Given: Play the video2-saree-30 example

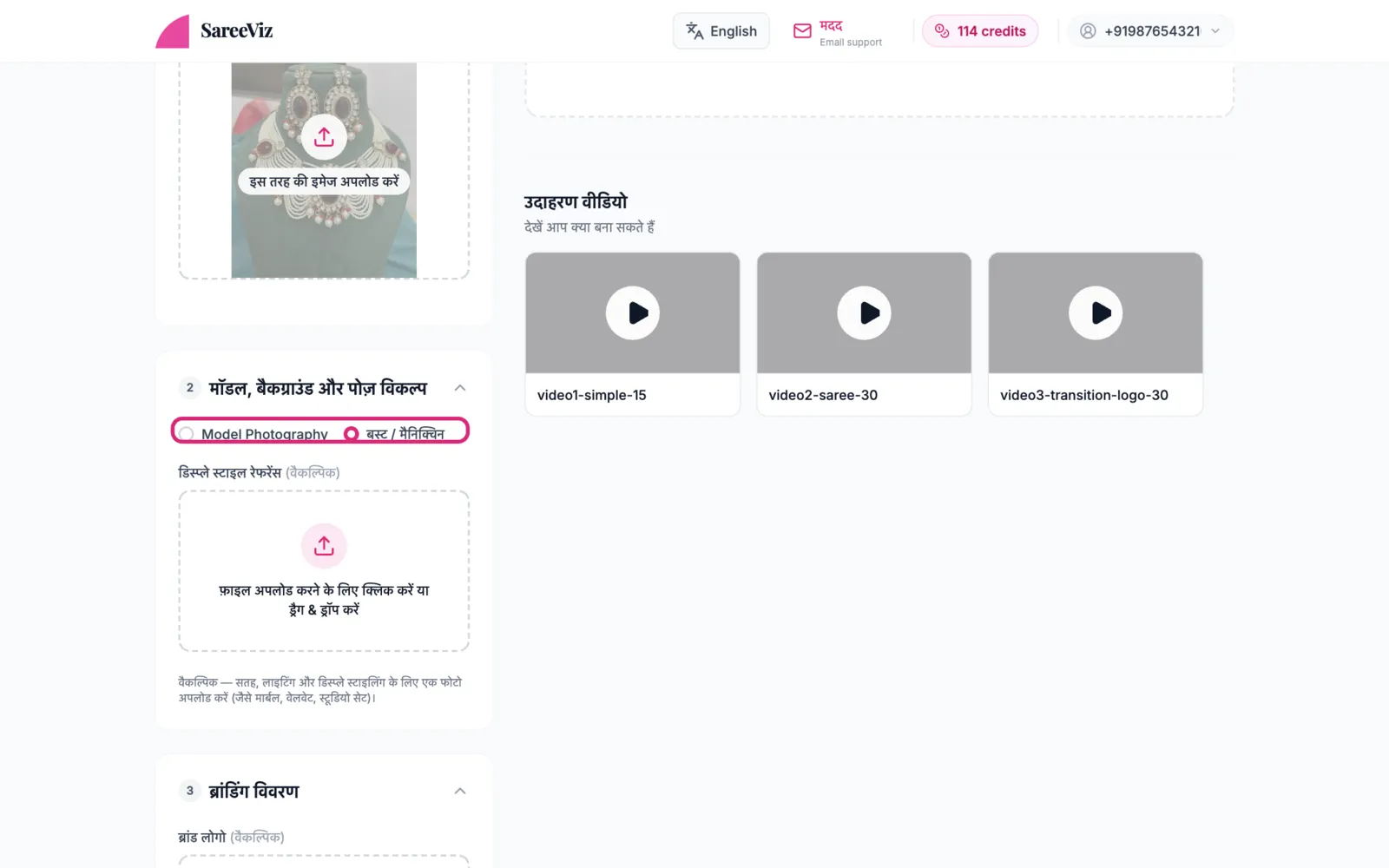Looking at the screenshot, I should (864, 312).
